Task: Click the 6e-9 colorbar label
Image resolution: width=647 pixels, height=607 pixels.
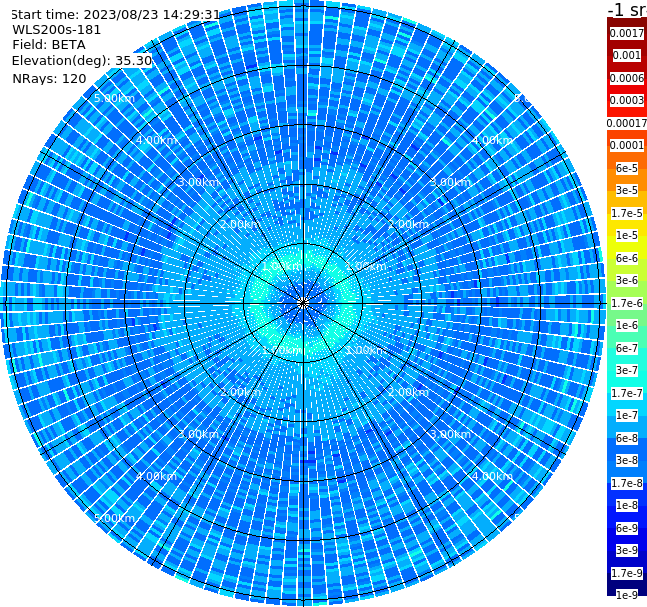Action: pyautogui.click(x=627, y=528)
